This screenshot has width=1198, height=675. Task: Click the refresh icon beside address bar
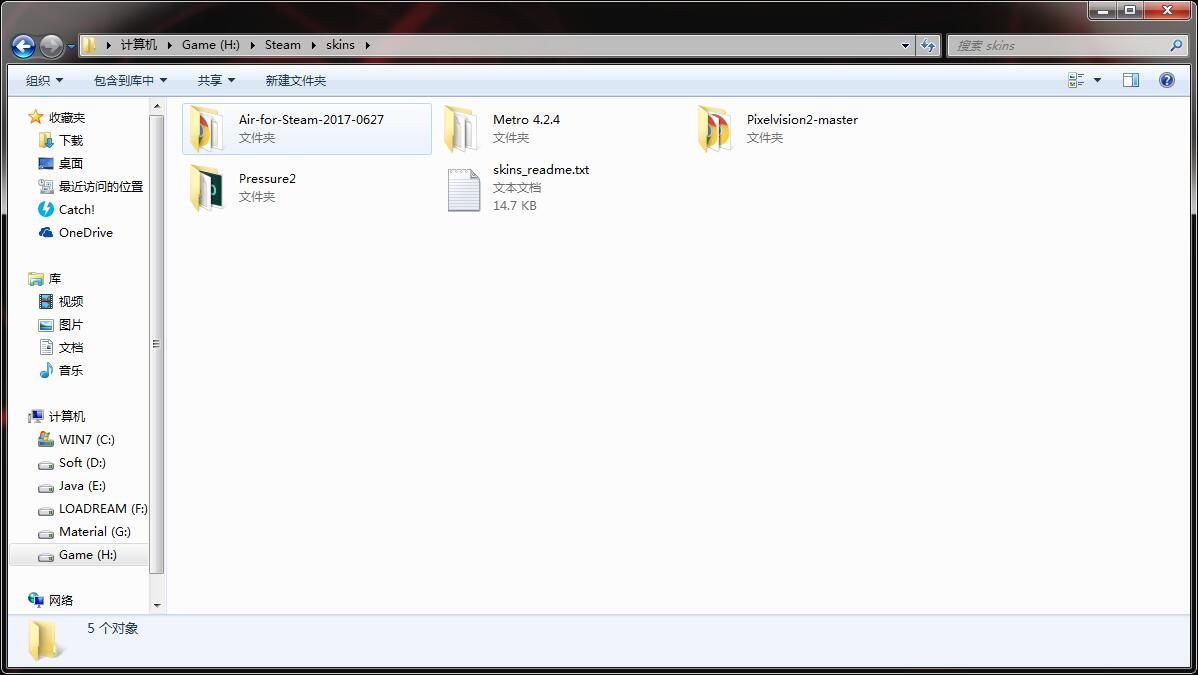point(928,46)
